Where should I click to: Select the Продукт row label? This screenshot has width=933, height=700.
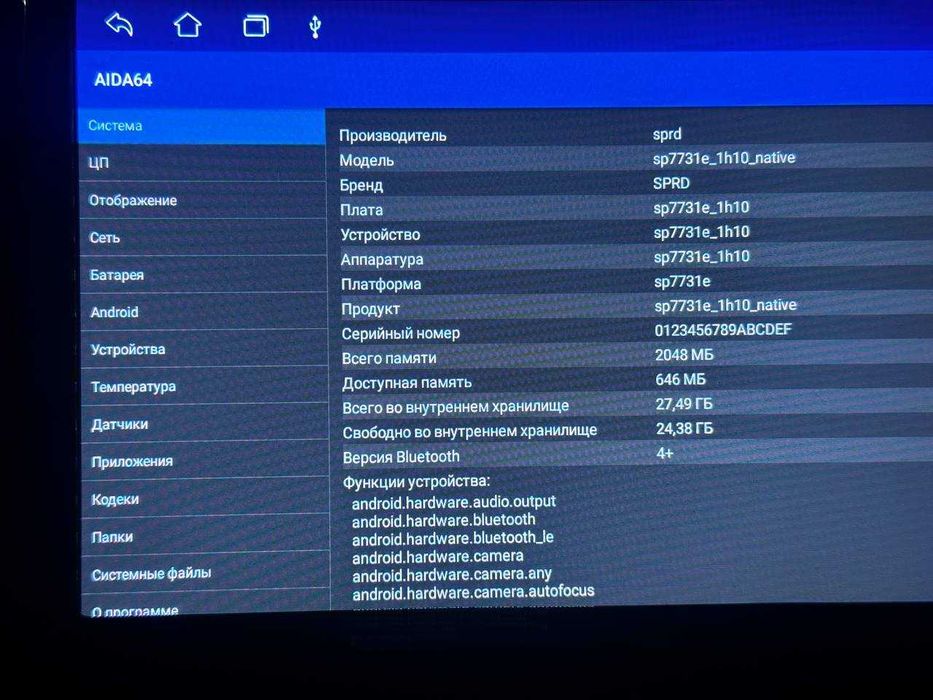[x=370, y=309]
